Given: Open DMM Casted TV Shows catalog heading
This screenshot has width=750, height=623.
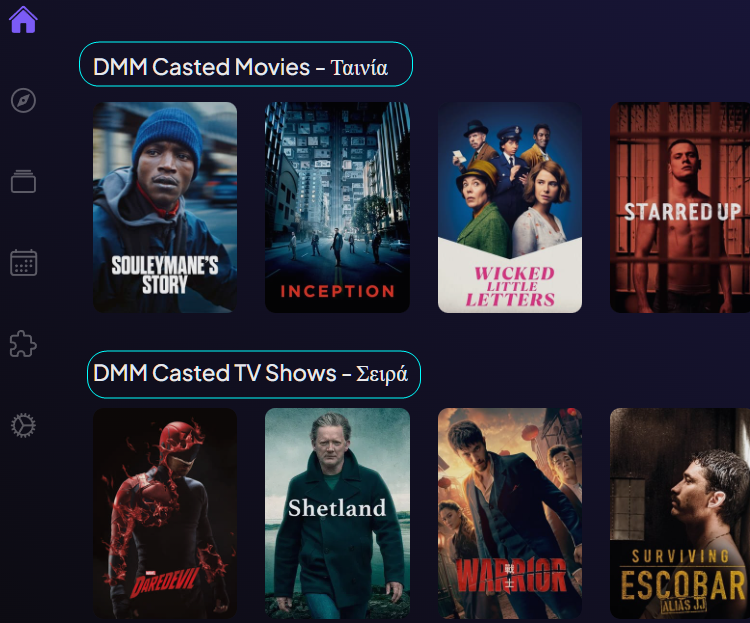Looking at the screenshot, I should point(254,374).
